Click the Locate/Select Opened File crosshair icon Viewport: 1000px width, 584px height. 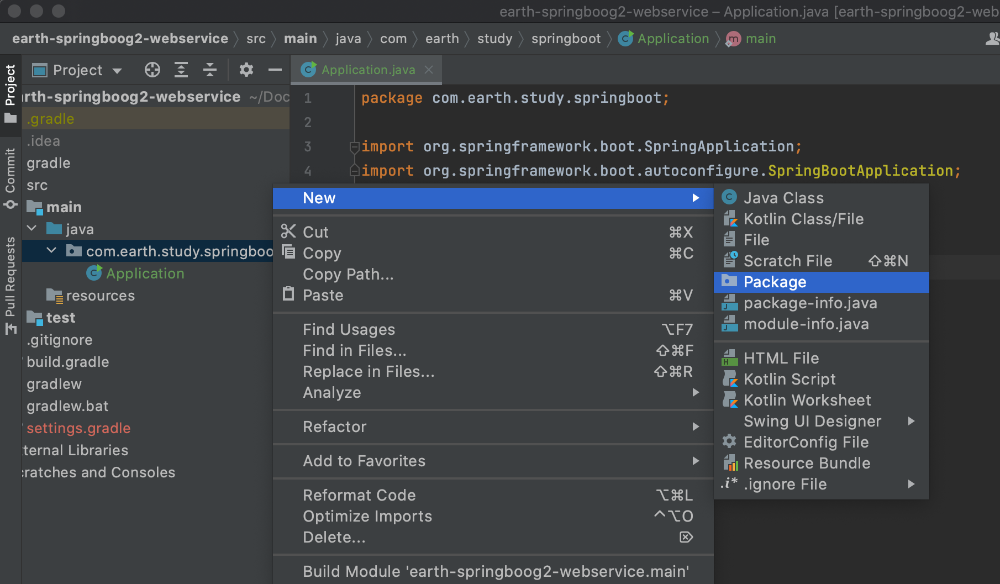[152, 69]
